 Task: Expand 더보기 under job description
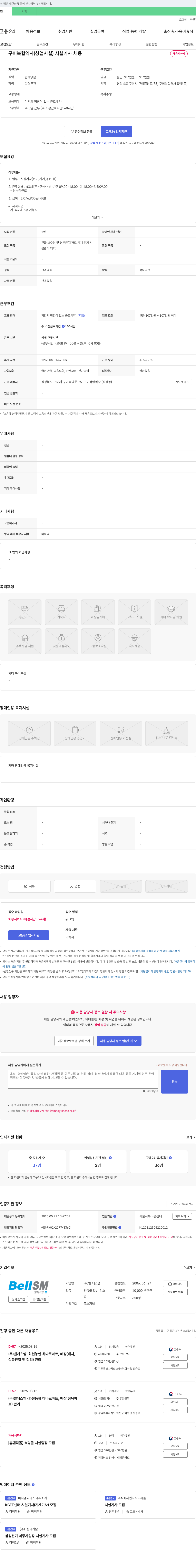pos(97,217)
